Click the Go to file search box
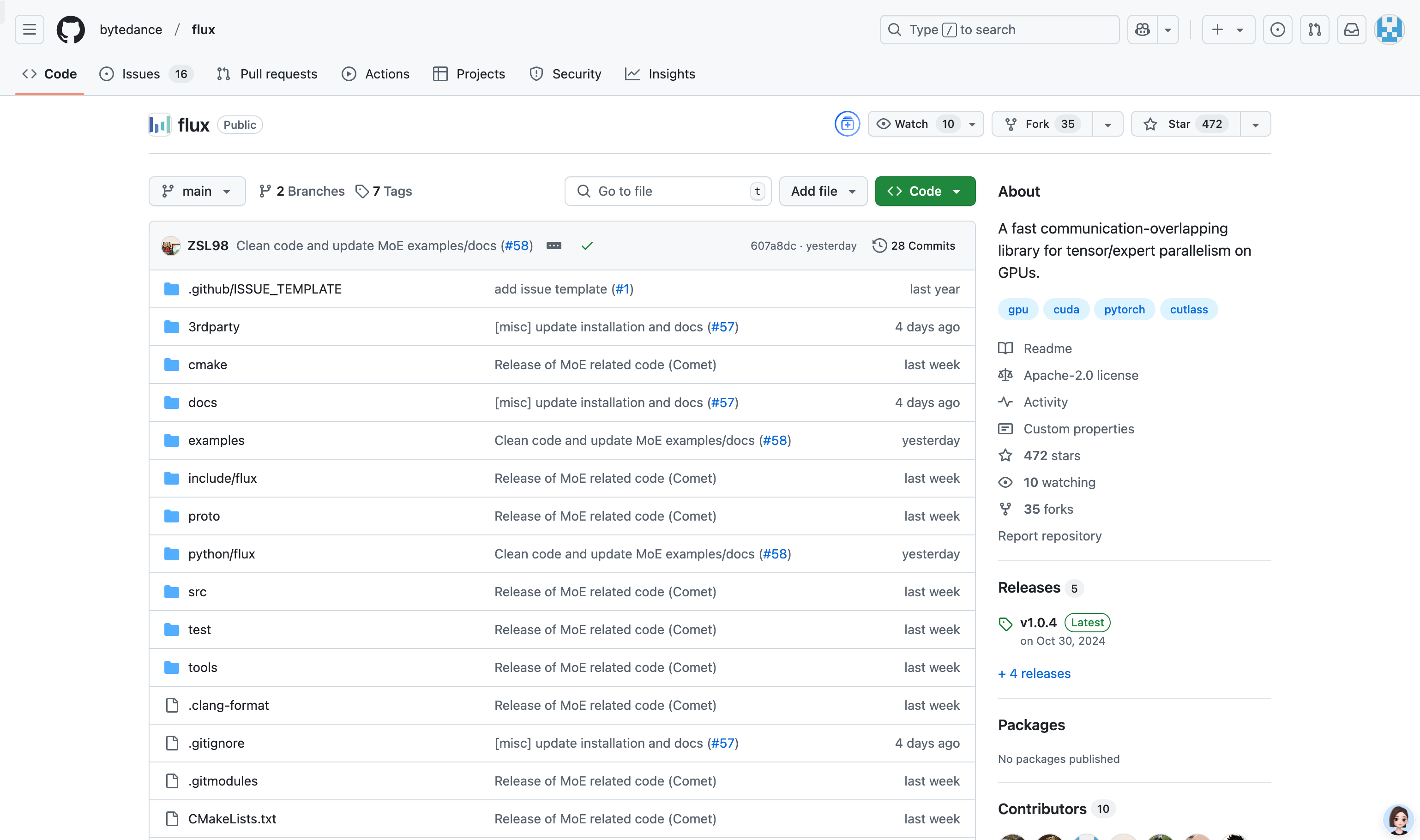 (x=668, y=192)
